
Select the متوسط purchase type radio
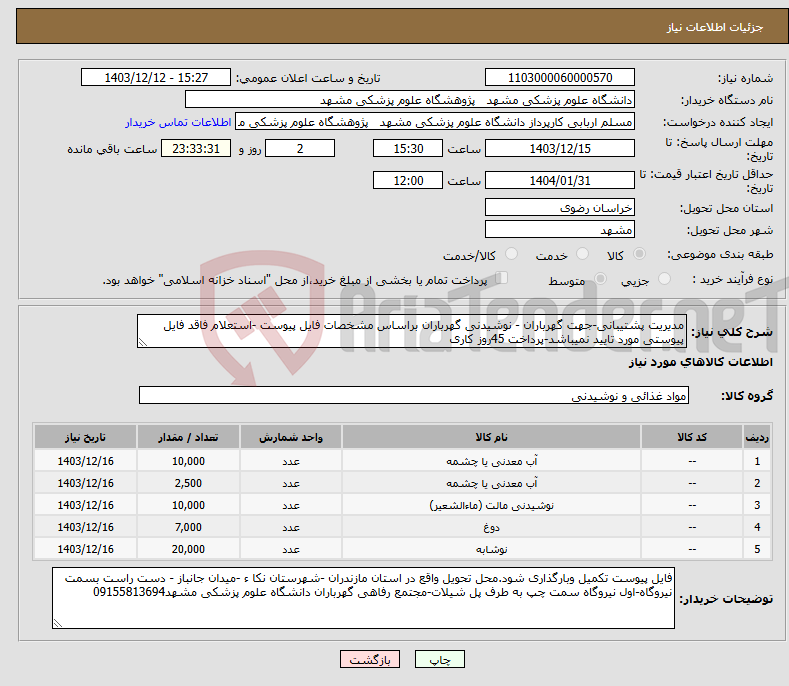point(600,278)
